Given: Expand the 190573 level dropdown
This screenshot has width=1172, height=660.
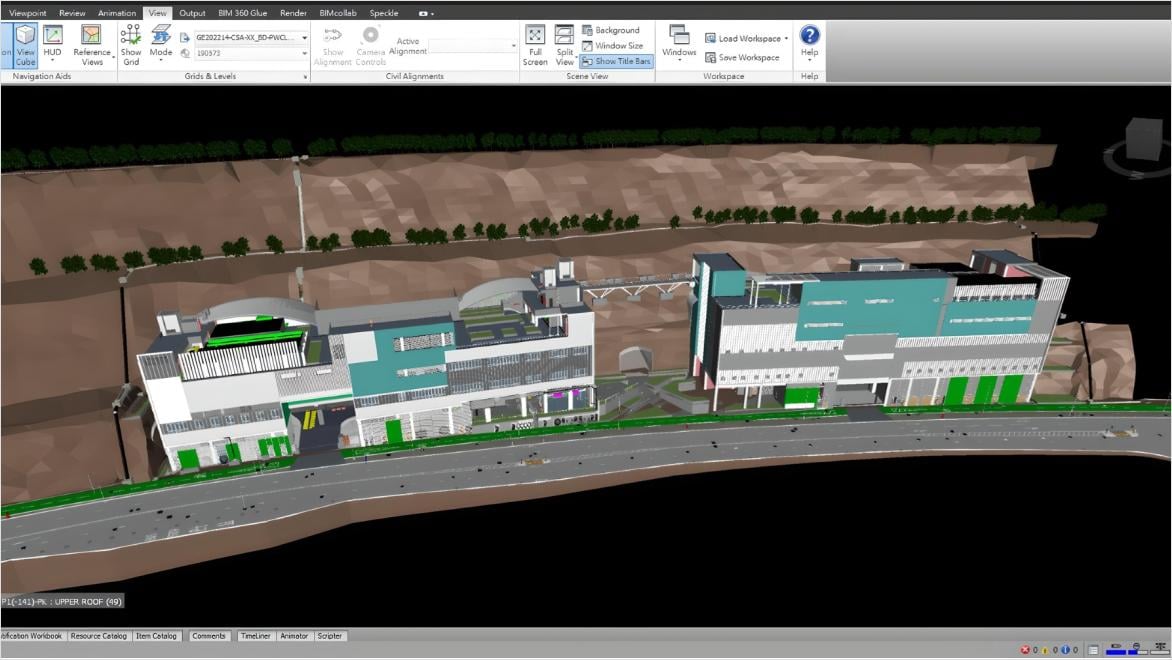Looking at the screenshot, I should coord(304,54).
